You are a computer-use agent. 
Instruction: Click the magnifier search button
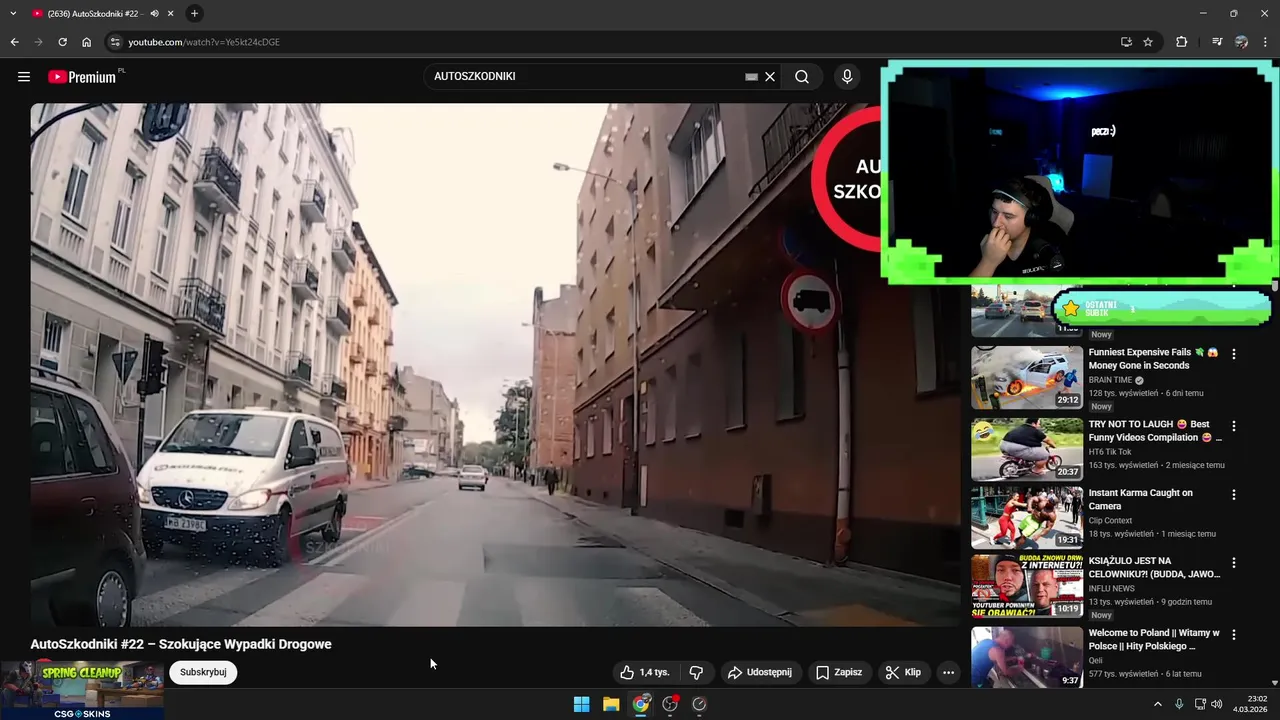point(802,76)
